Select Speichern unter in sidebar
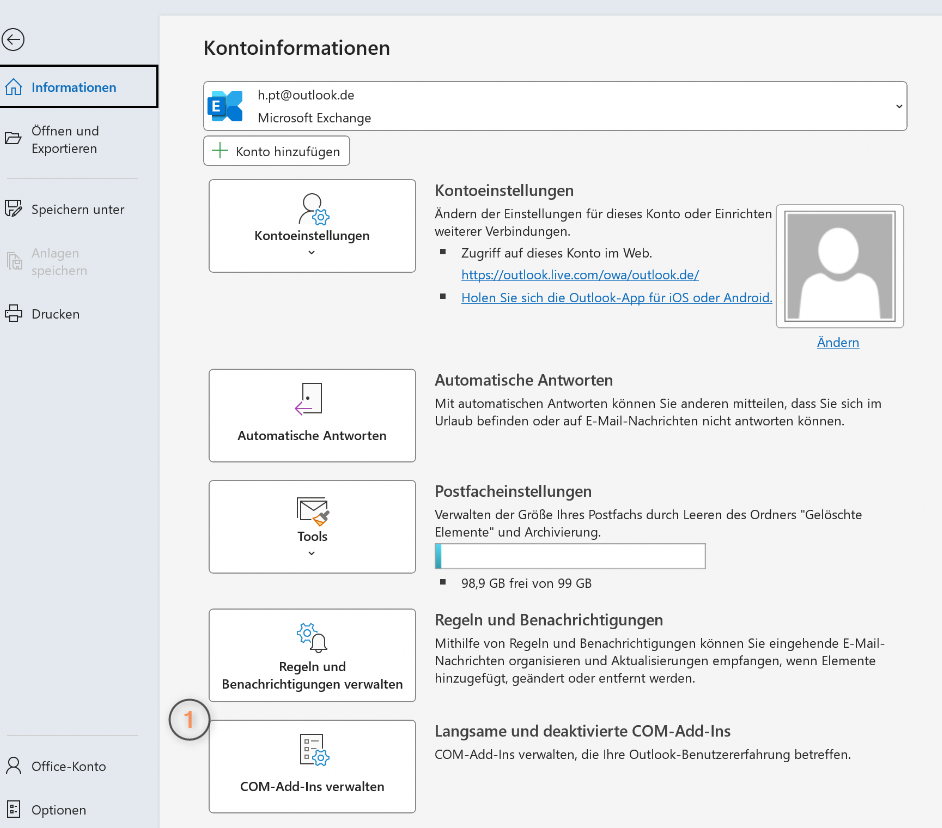The height and width of the screenshot is (828, 942). 77,209
